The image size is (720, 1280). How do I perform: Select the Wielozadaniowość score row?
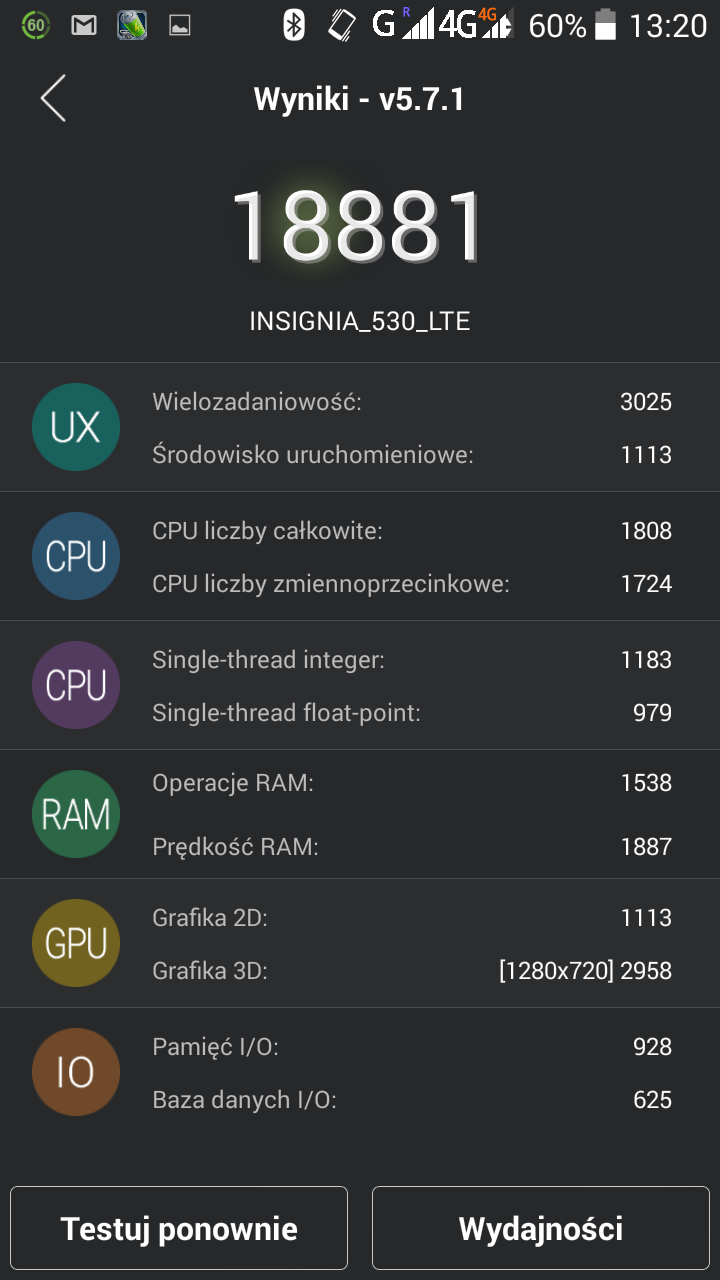pos(412,402)
